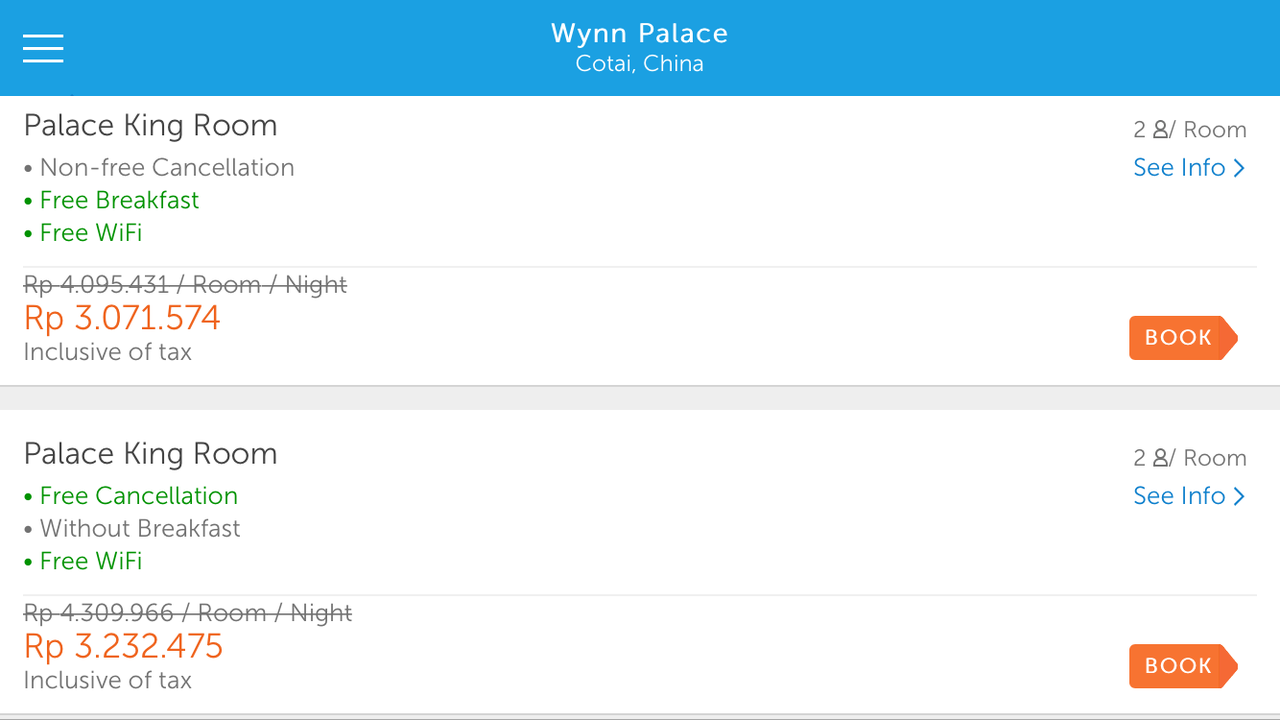Click the Rp 3.071.574 discounted price
Viewport: 1280px width, 720px height.
pos(122,318)
